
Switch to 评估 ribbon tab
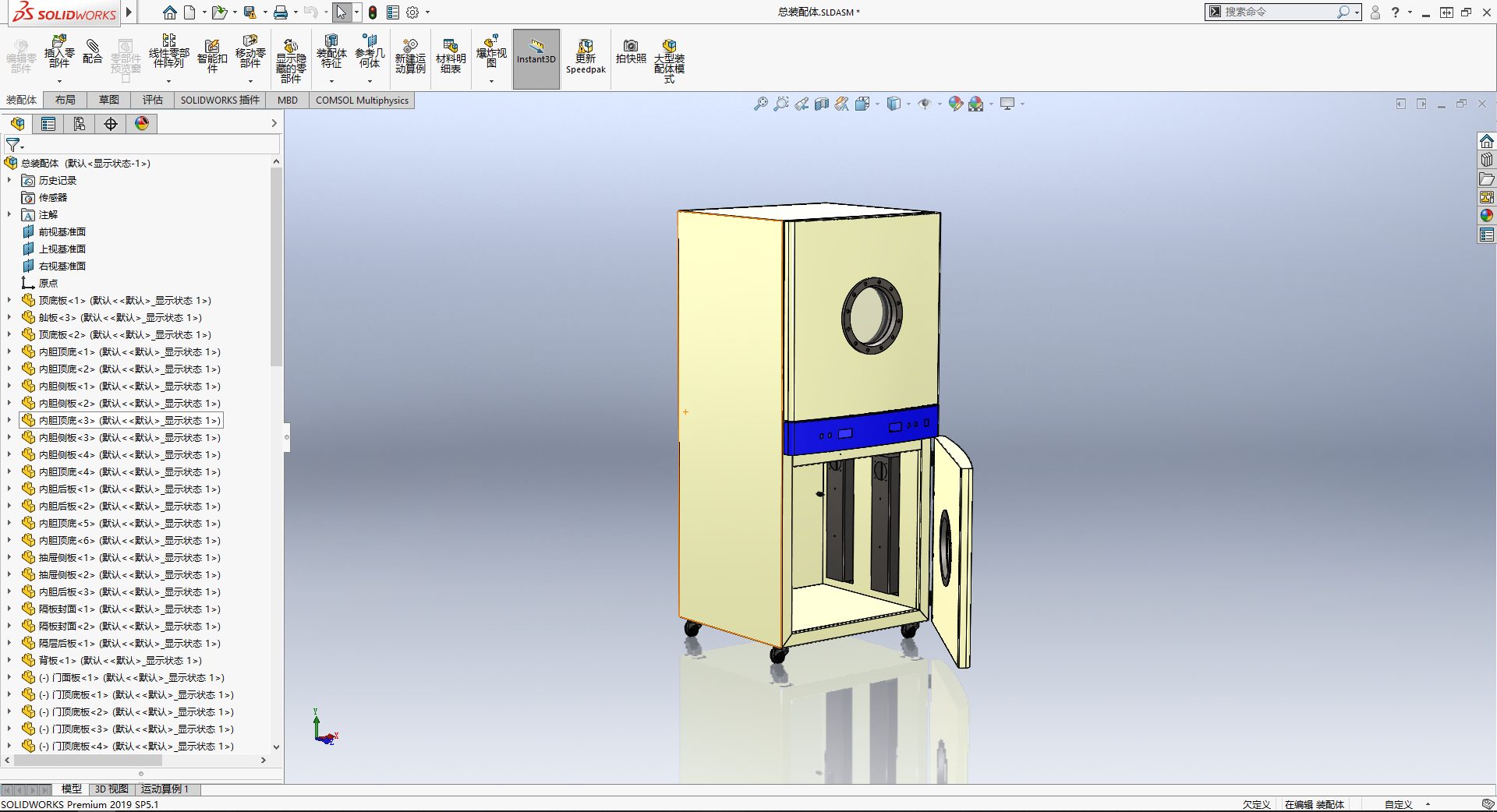click(153, 100)
